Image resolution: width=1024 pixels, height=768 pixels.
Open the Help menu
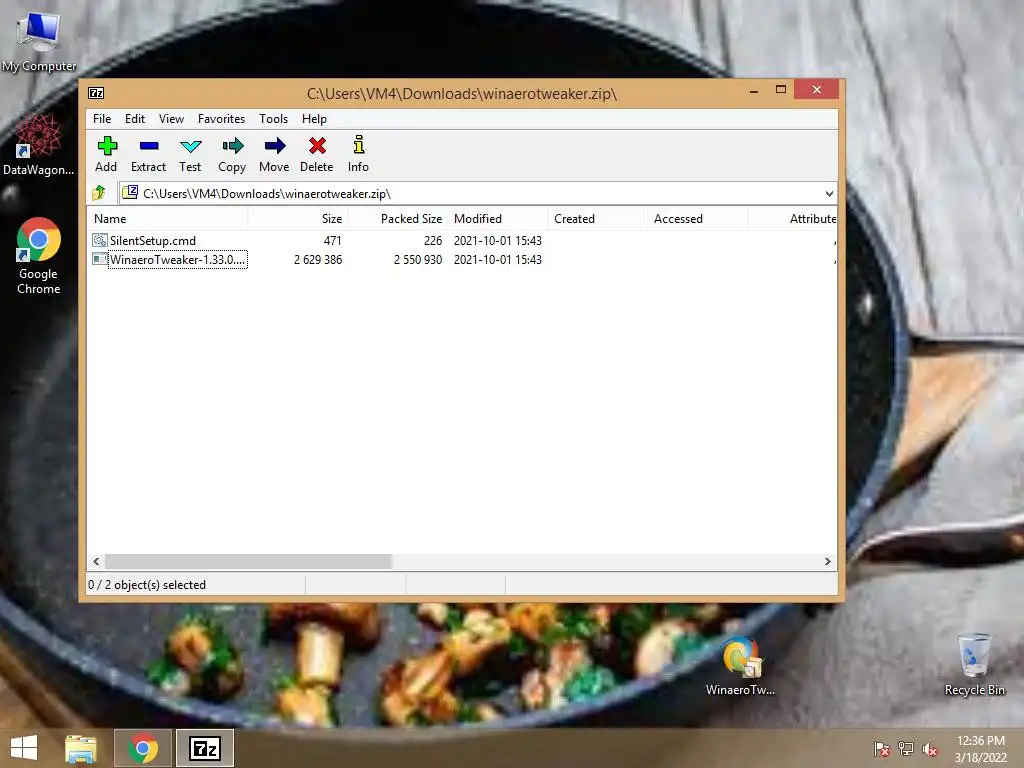314,119
